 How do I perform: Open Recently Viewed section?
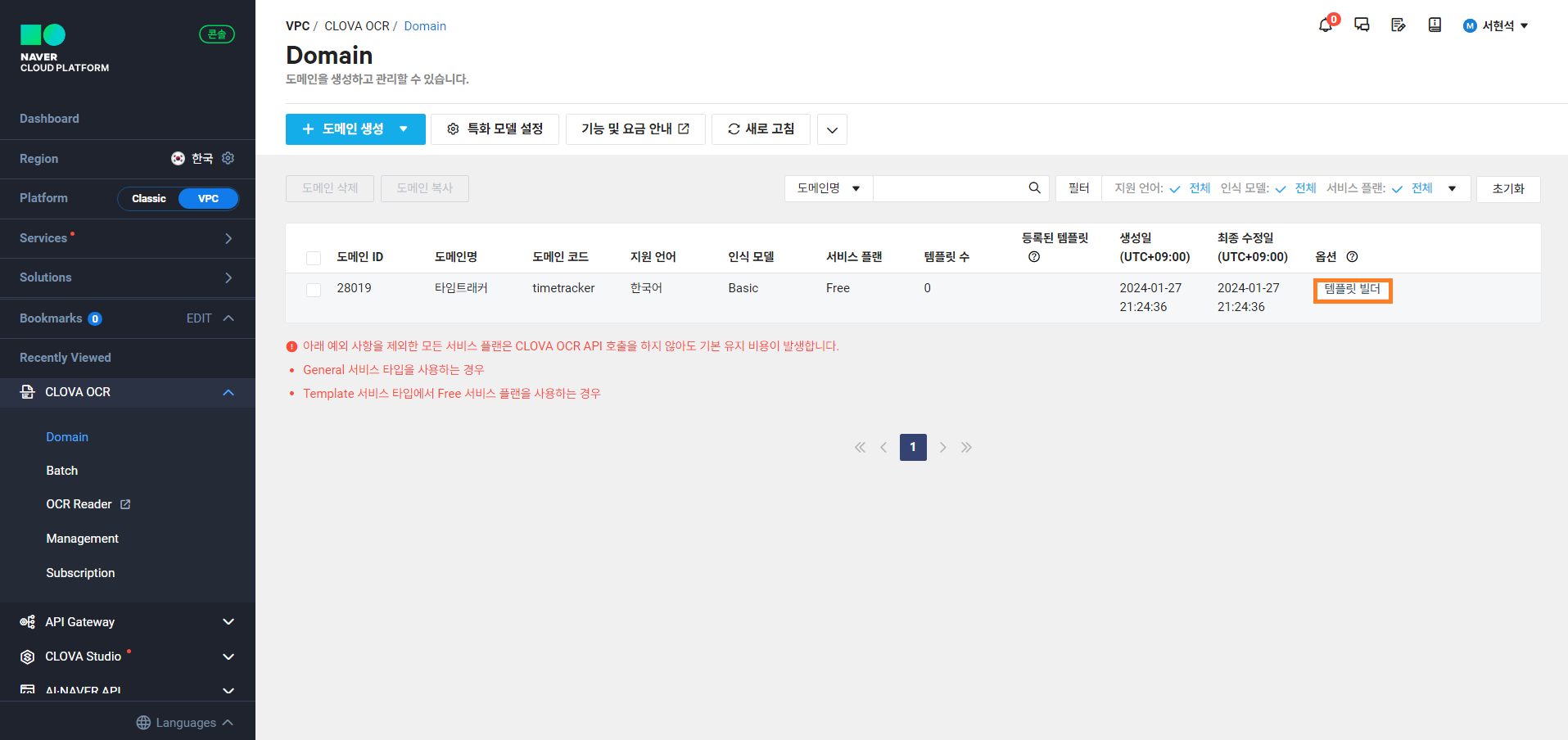pos(66,358)
